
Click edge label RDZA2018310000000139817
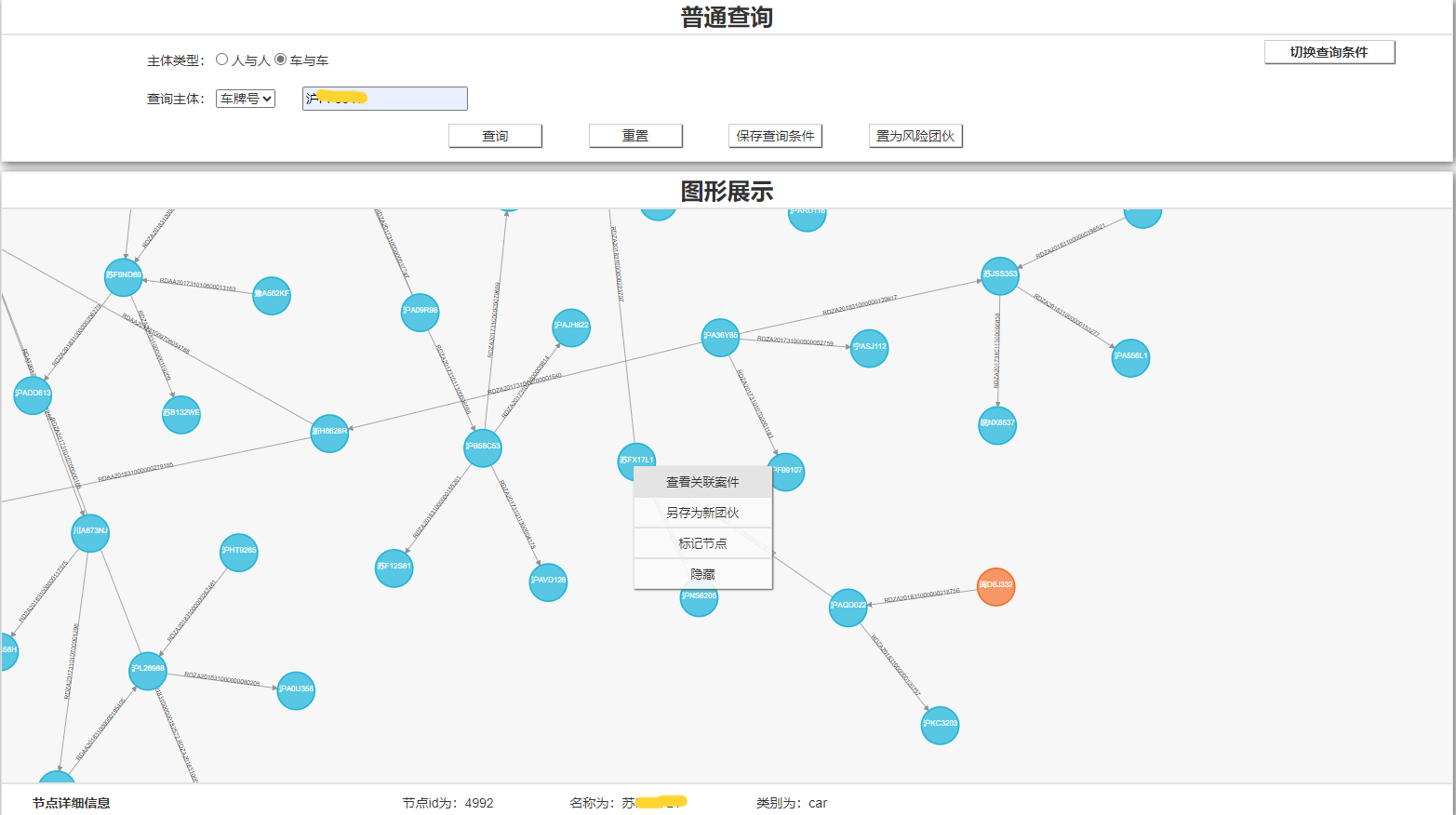pyautogui.click(x=860, y=306)
